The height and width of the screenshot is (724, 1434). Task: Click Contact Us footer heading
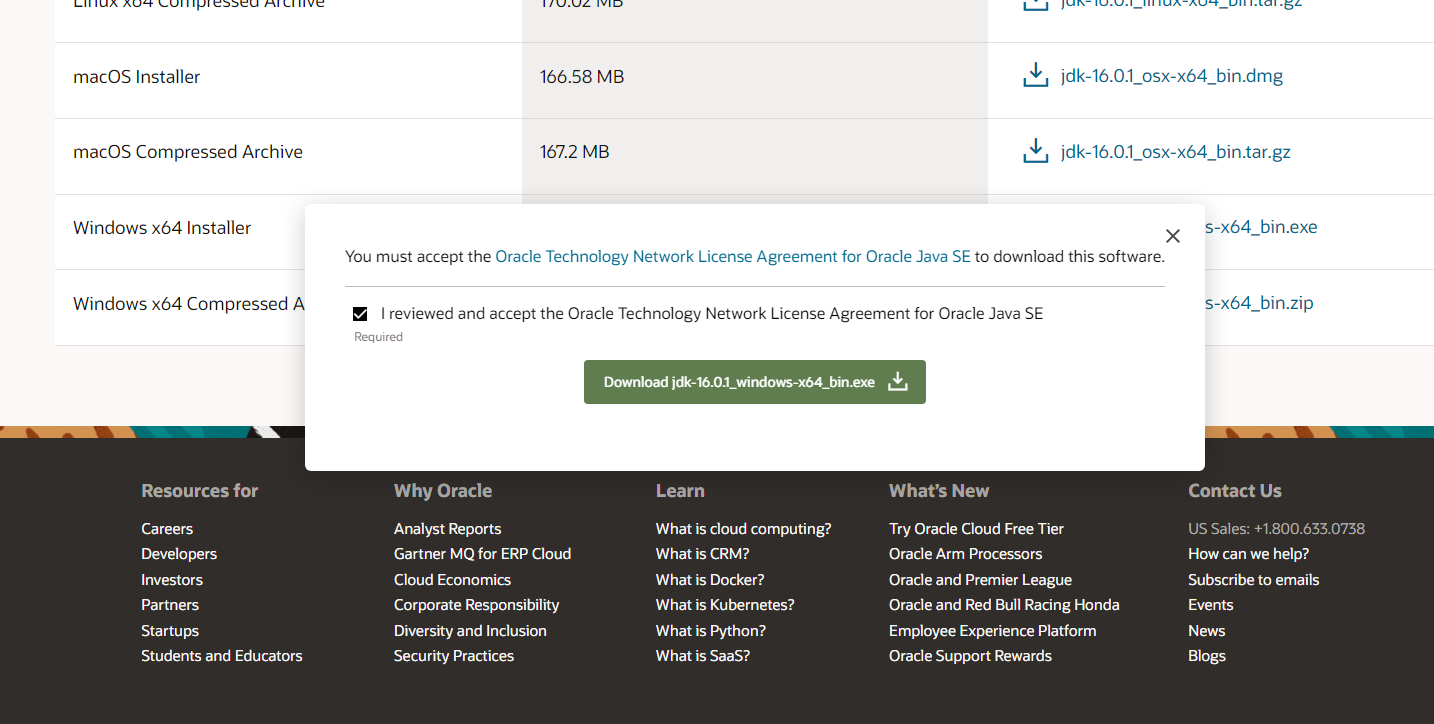1235,491
